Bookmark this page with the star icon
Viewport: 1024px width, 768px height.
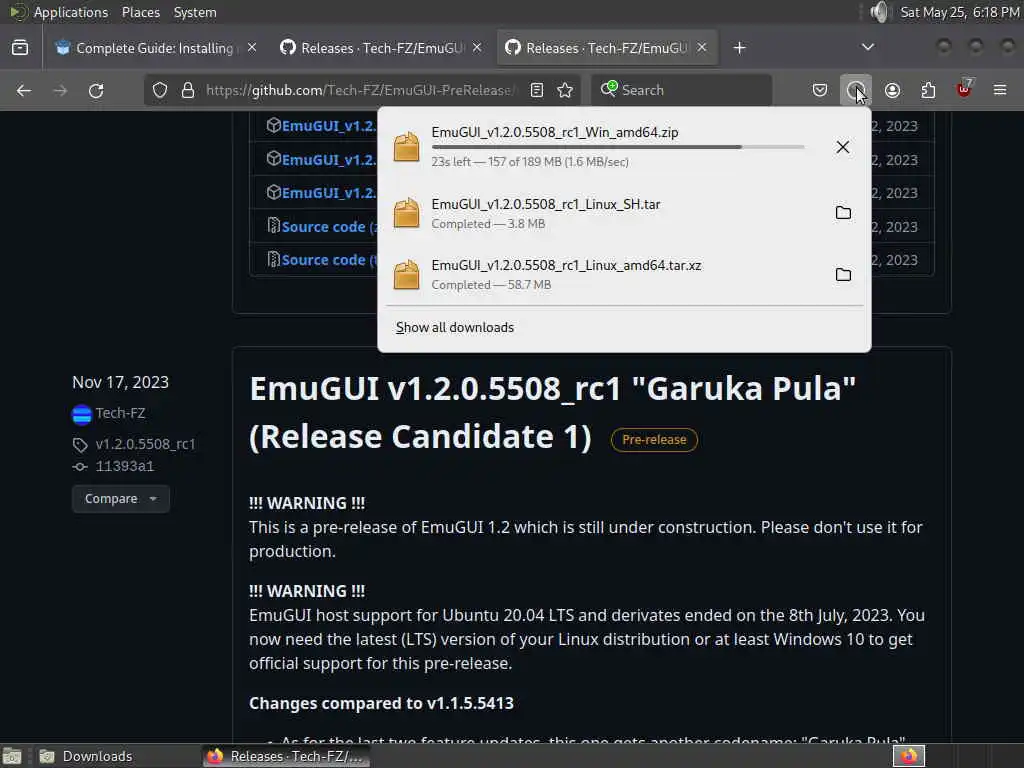tap(566, 90)
